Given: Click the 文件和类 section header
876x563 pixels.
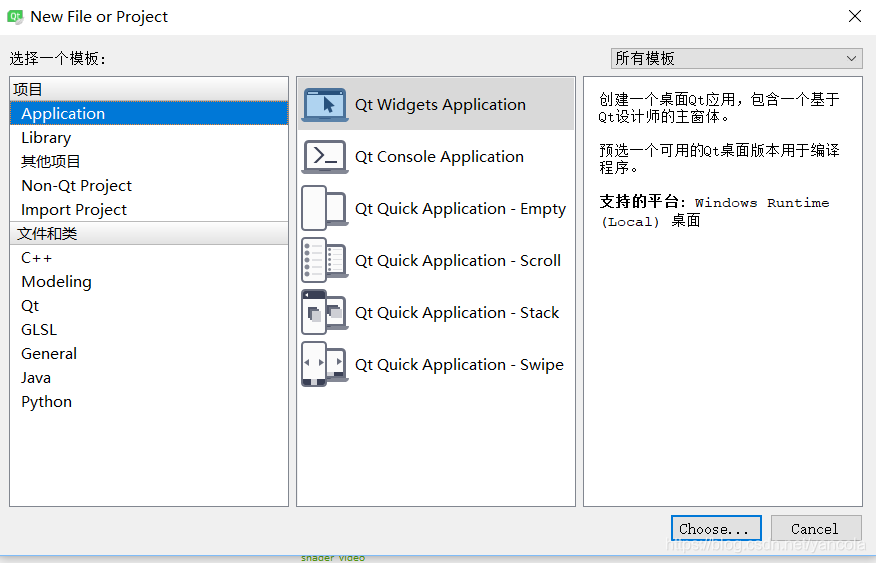Looking at the screenshot, I should [149, 233].
